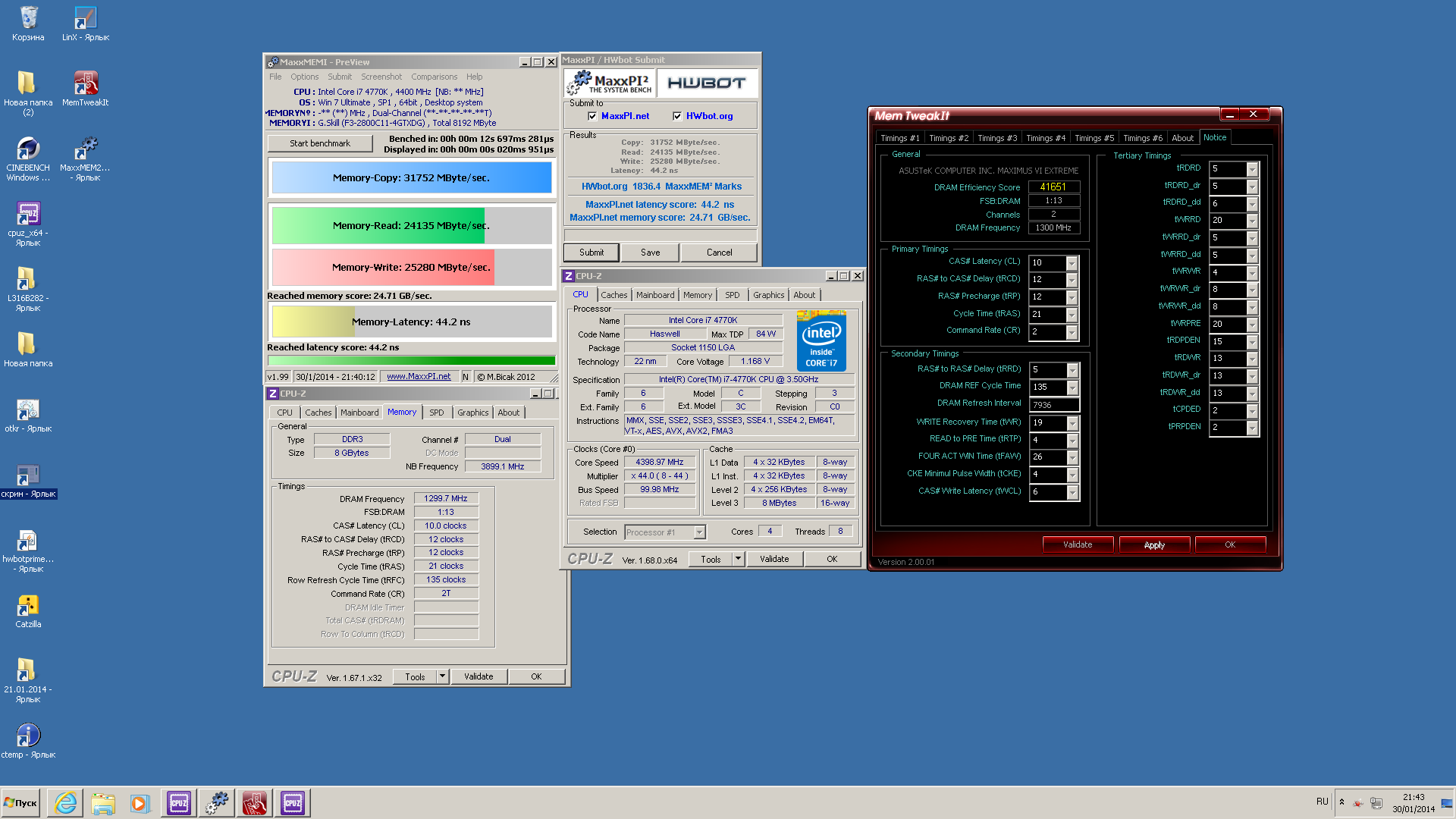
Task: Click the DRAM Refresh Interval field with 7936
Action: point(1054,405)
